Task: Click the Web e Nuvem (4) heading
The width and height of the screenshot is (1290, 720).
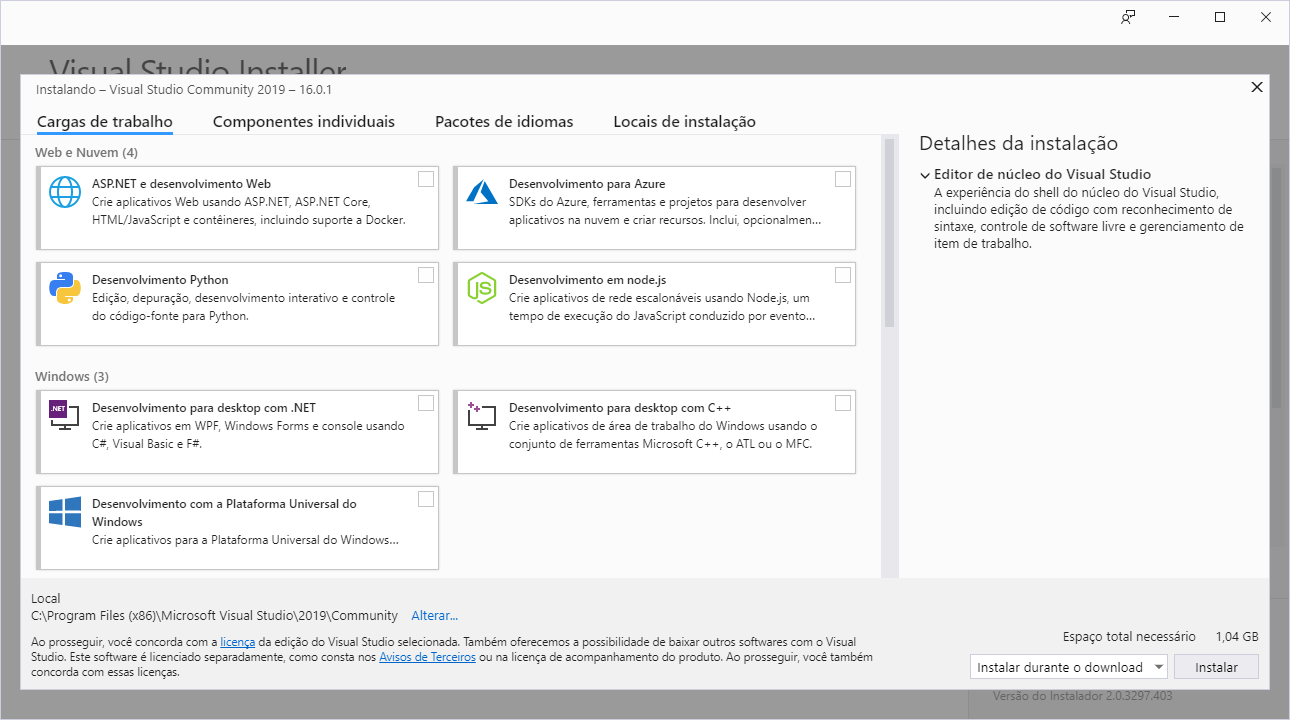Action: [87, 153]
